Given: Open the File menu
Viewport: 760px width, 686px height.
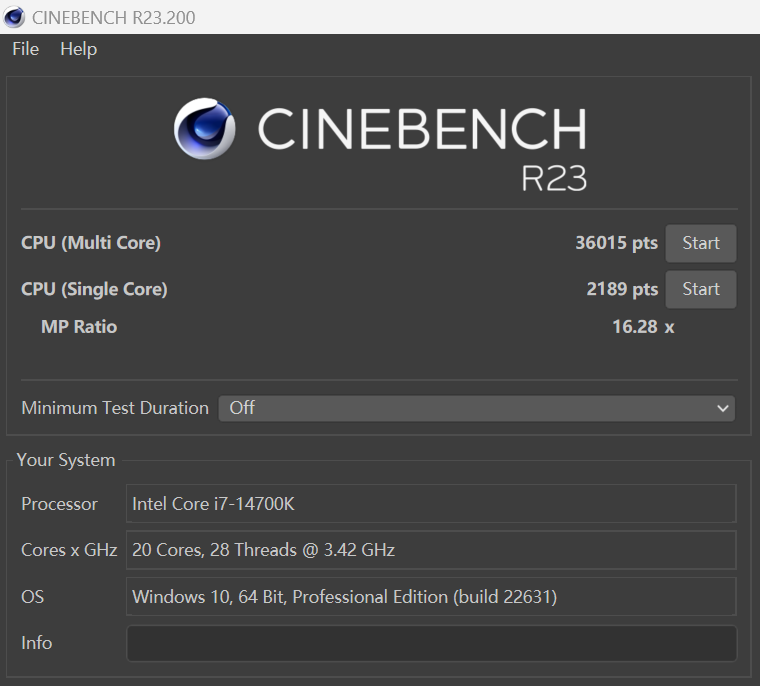Looking at the screenshot, I should tap(25, 49).
